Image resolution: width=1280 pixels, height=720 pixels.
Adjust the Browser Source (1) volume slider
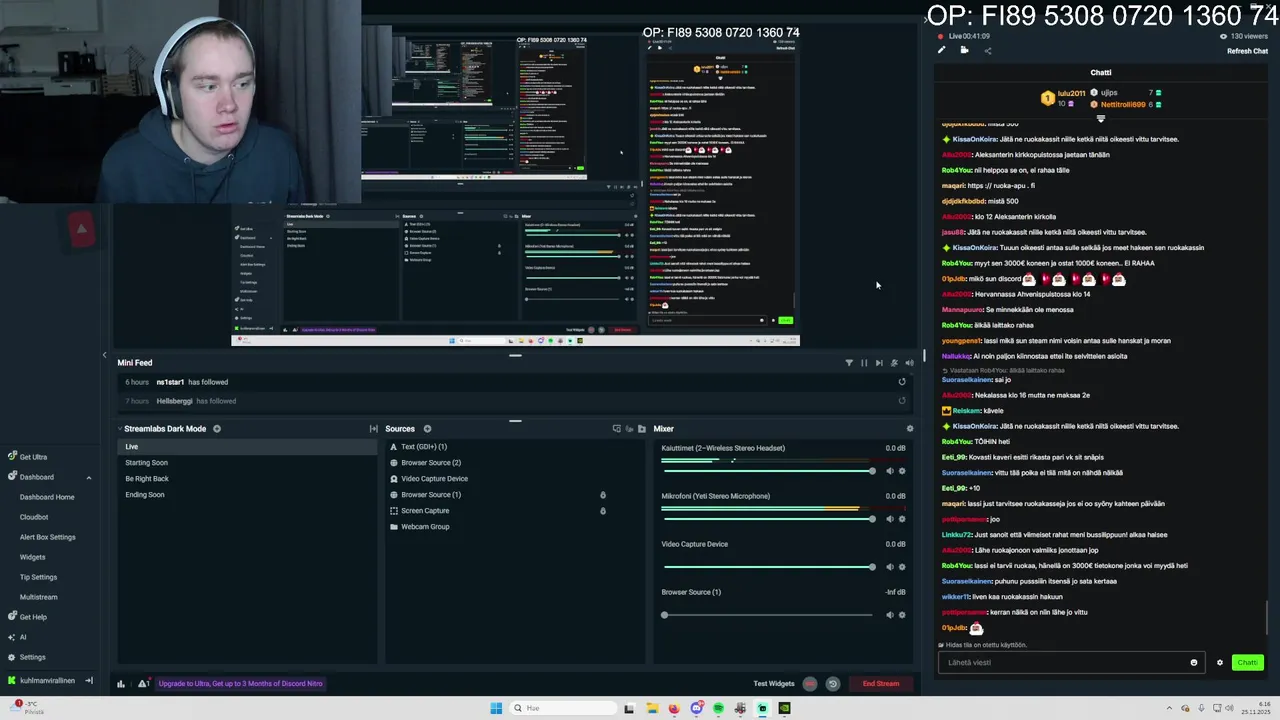(768, 615)
